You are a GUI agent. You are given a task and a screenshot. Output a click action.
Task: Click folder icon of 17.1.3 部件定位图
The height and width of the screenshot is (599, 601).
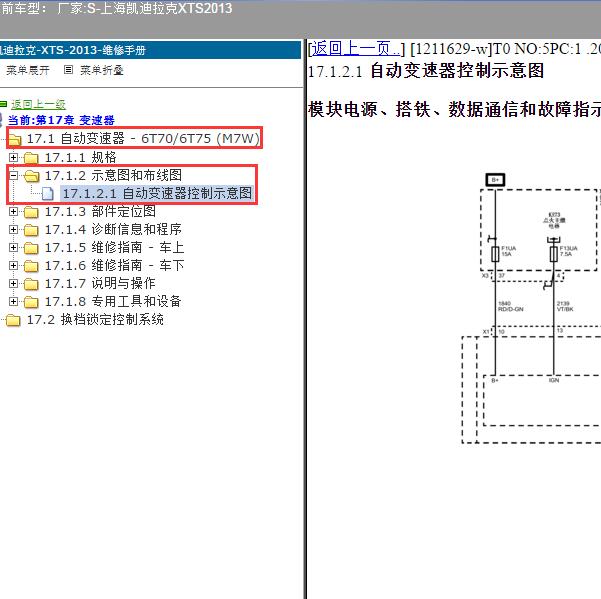click(31, 212)
